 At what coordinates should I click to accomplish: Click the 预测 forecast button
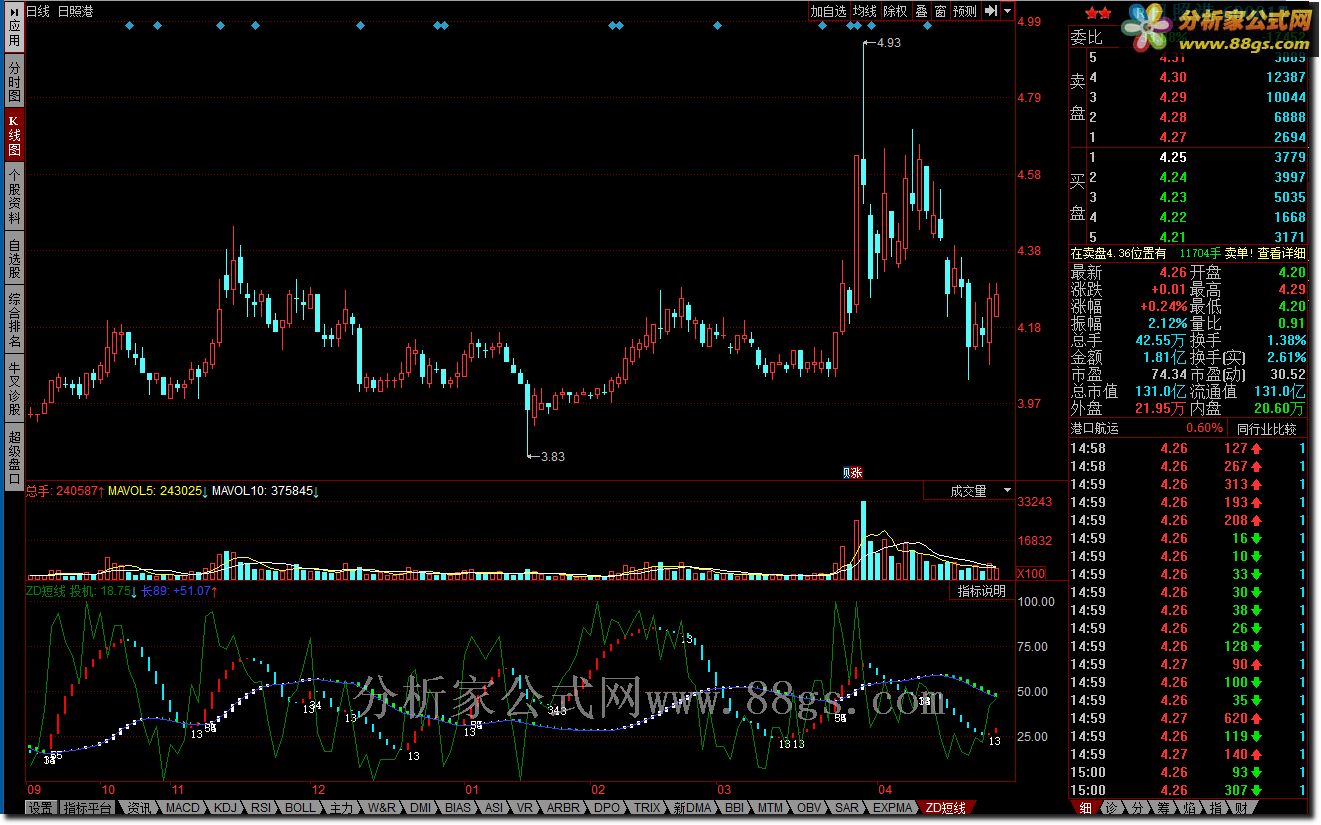(965, 11)
